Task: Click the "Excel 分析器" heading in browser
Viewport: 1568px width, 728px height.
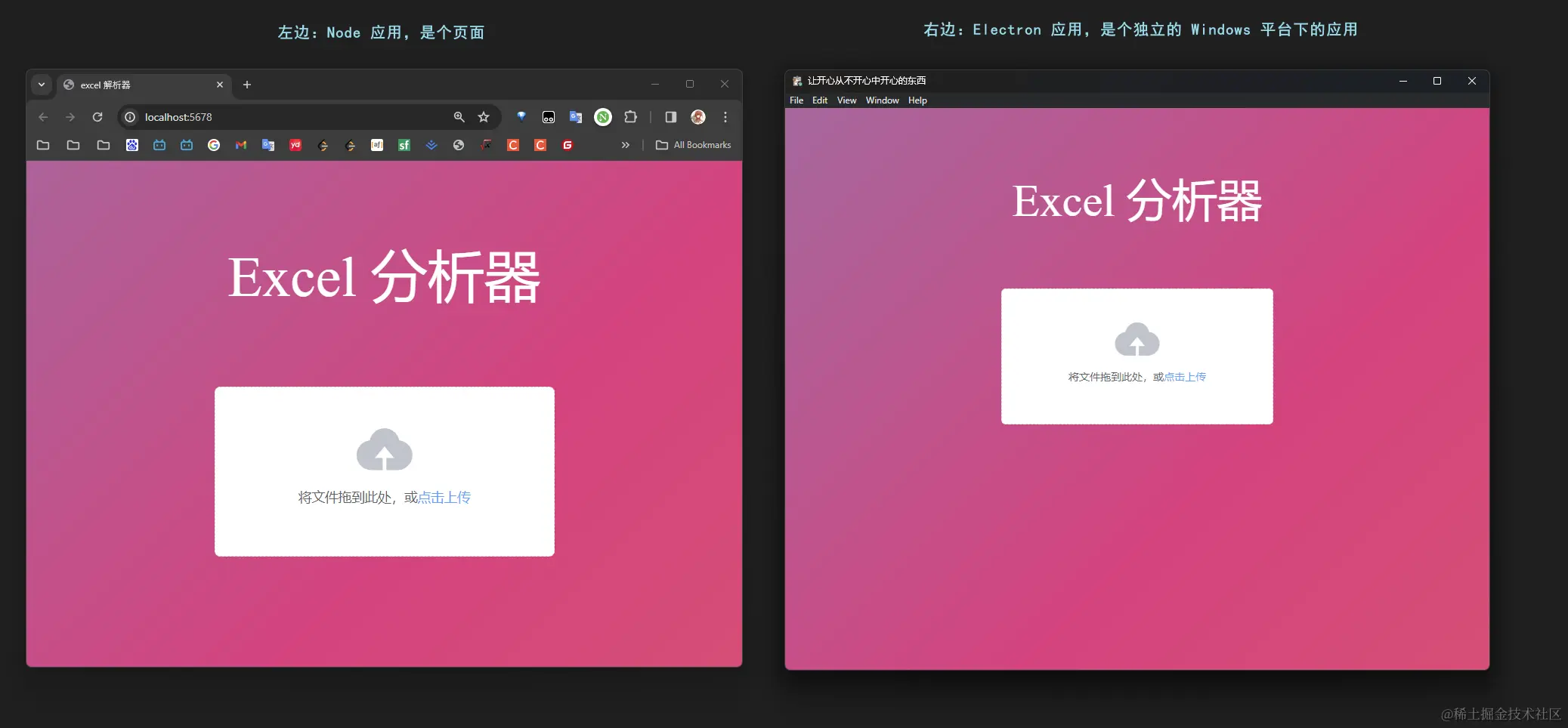Action: [385, 277]
